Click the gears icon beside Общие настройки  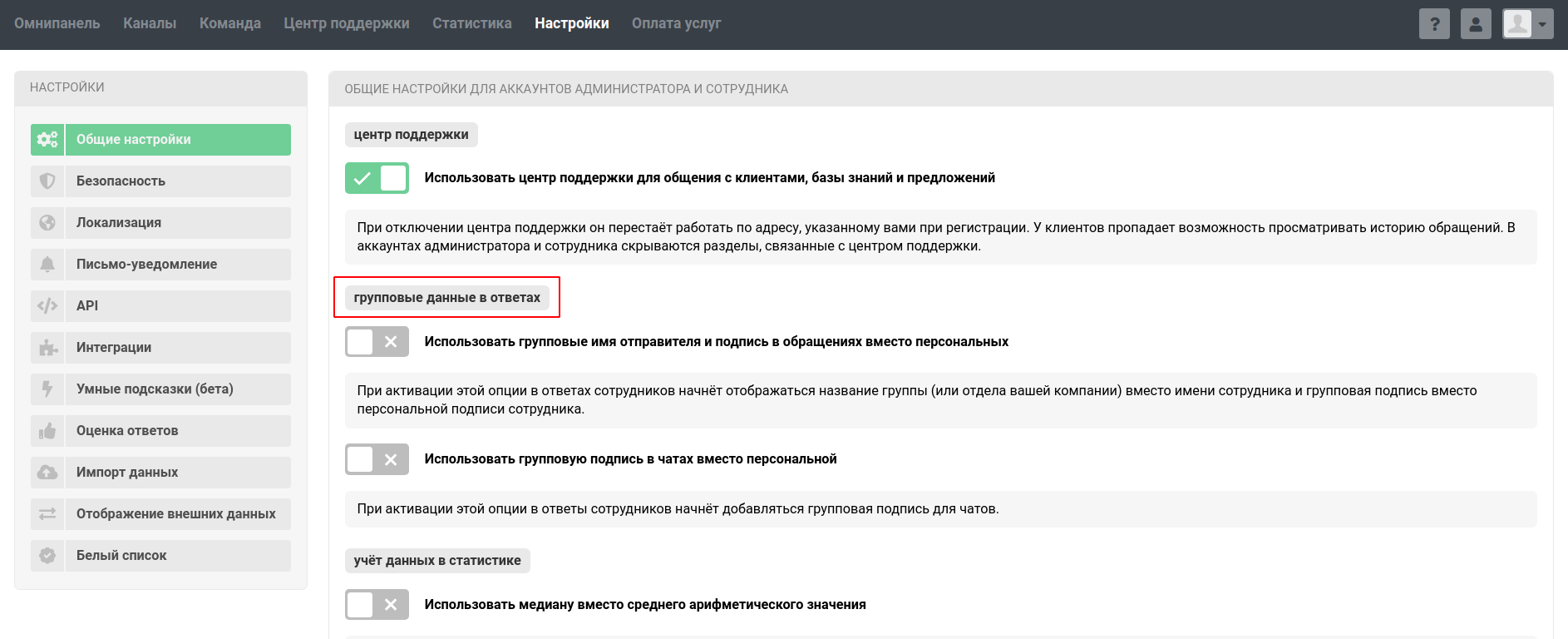coord(47,140)
